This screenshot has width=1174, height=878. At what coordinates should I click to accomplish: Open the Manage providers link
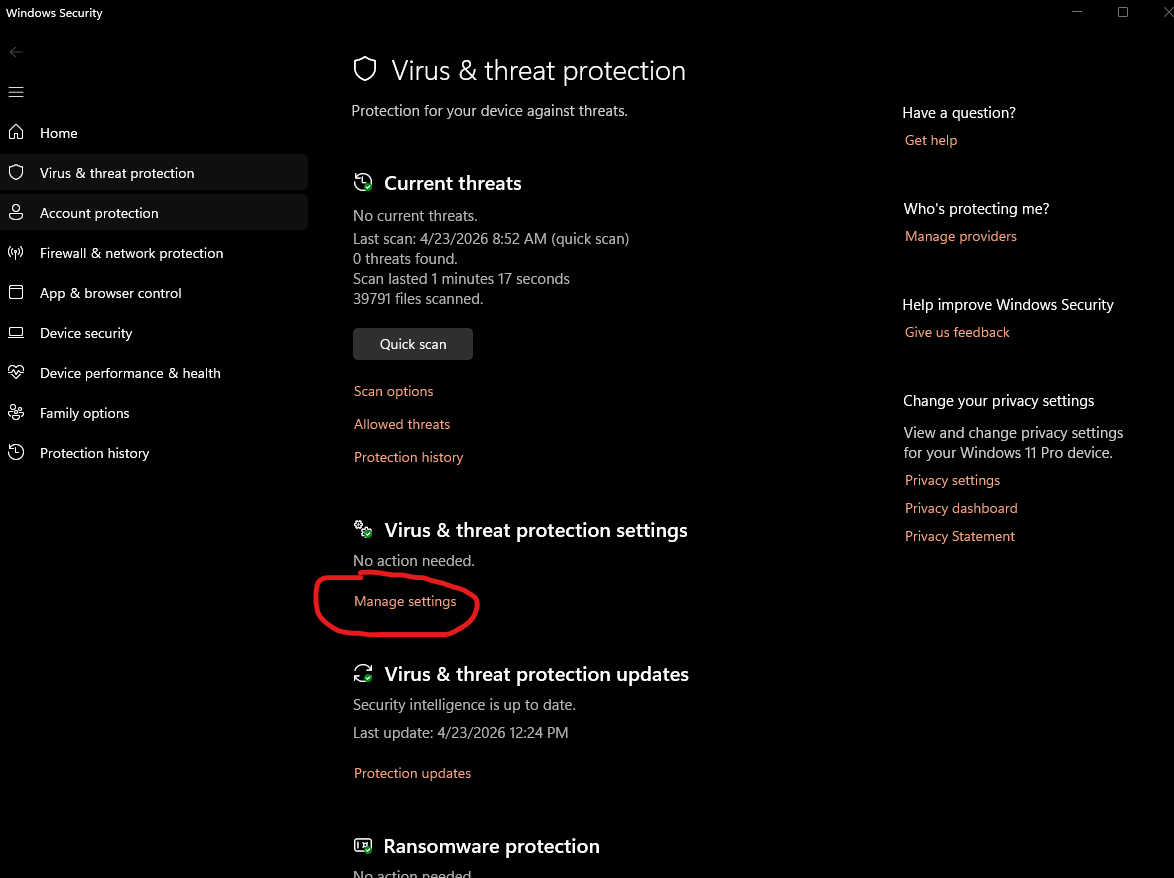[x=961, y=236]
